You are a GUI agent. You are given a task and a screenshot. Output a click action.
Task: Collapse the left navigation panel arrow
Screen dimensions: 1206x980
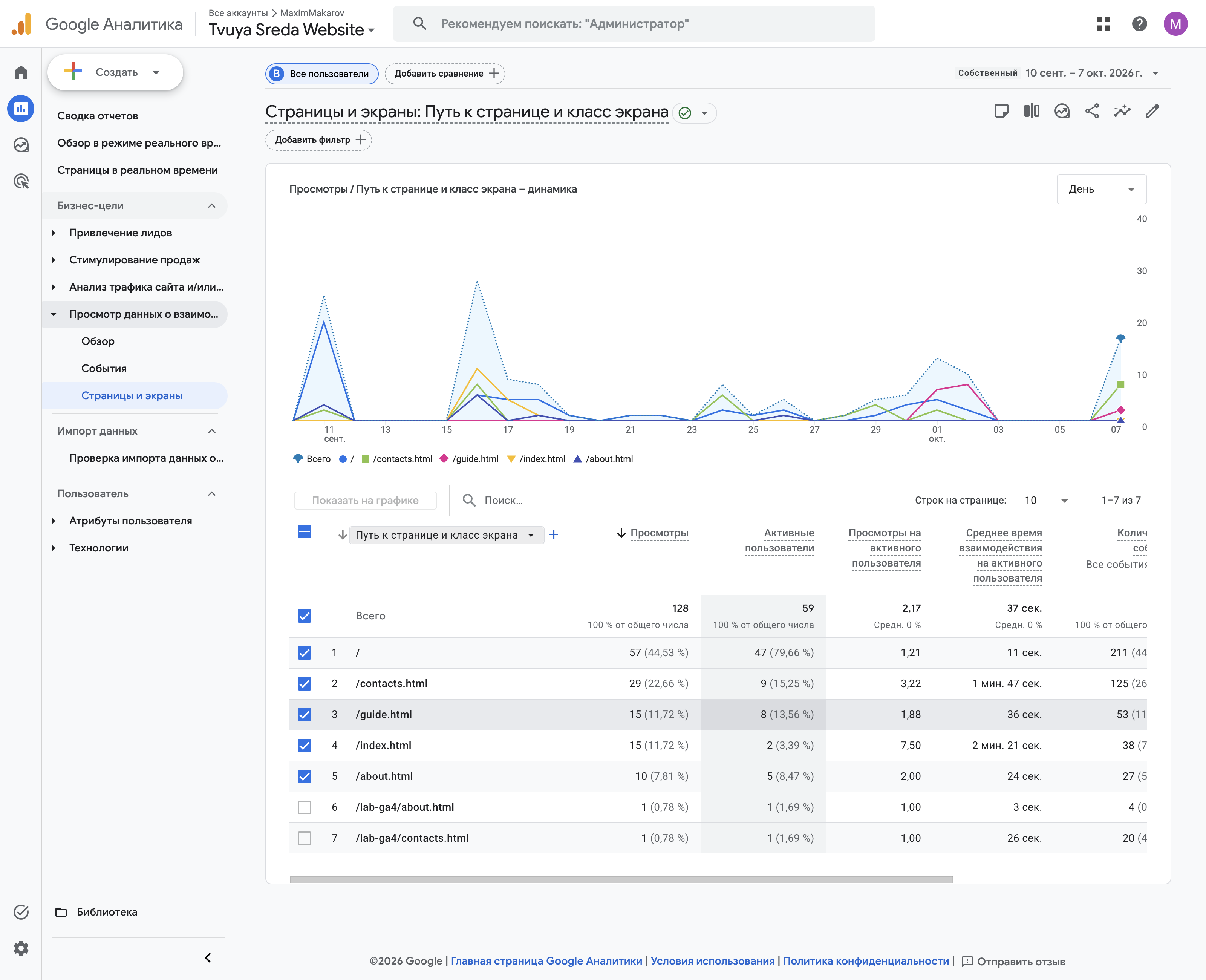click(x=208, y=957)
